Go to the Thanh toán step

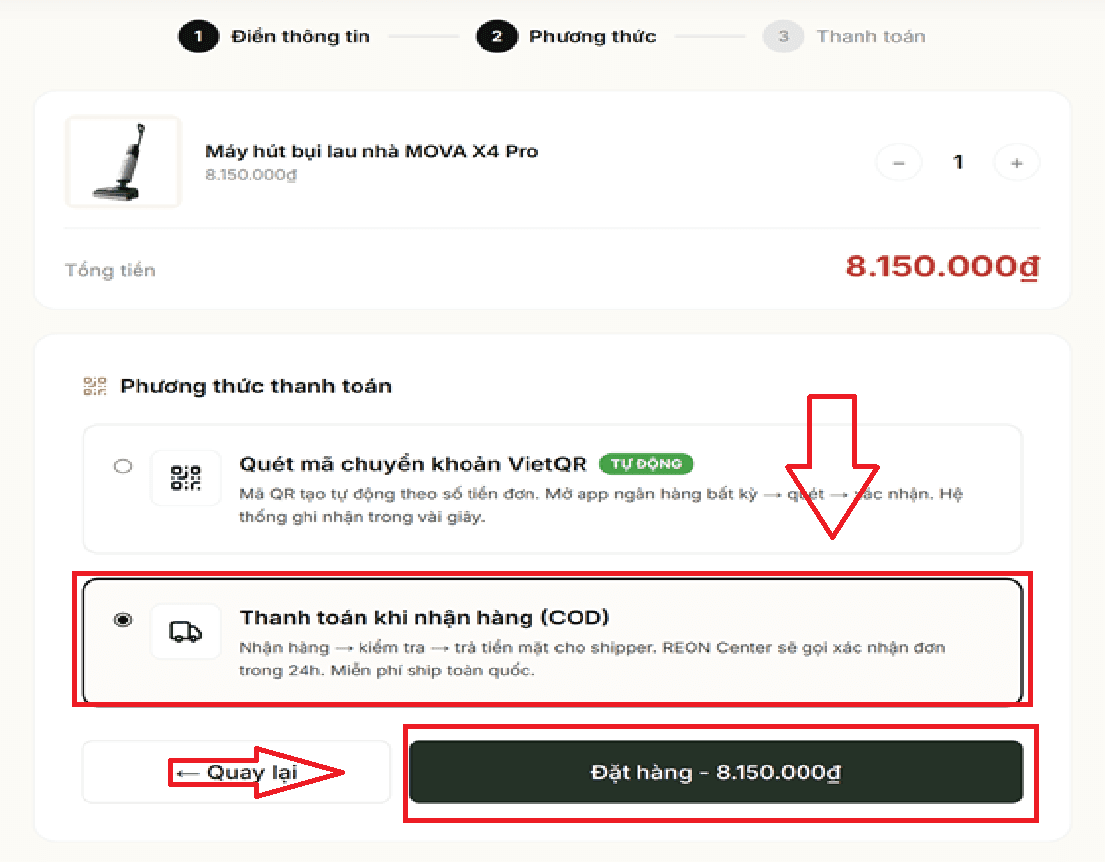coord(871,37)
